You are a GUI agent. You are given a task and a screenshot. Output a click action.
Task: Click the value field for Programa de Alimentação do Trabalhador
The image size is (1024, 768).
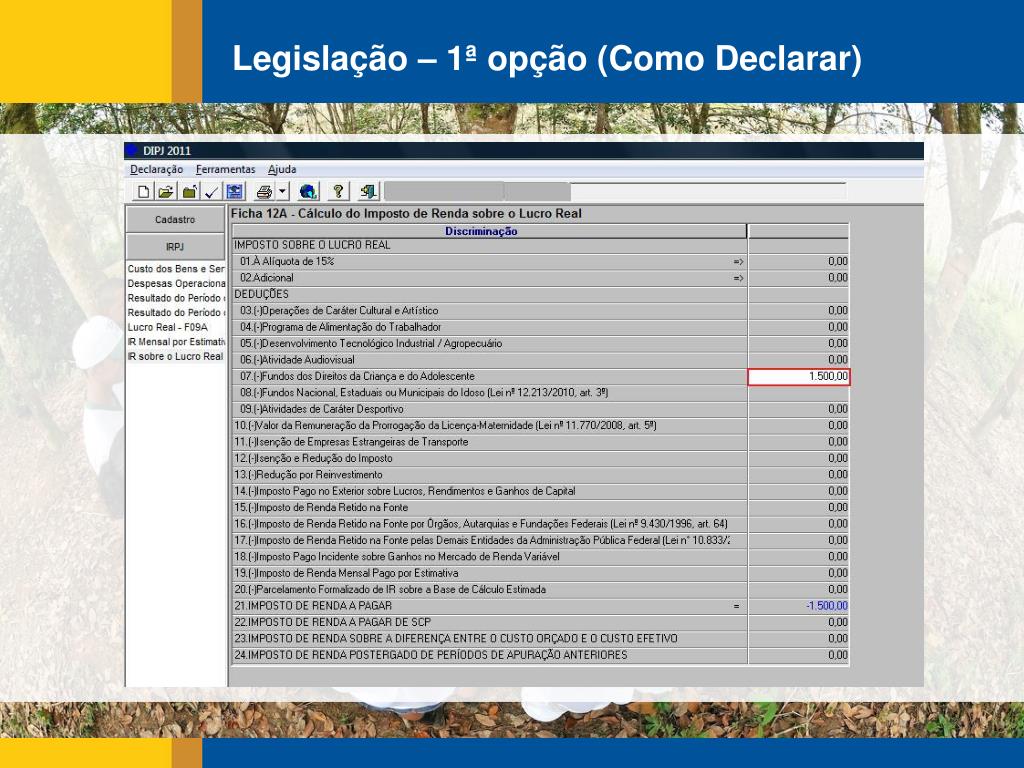coord(799,327)
